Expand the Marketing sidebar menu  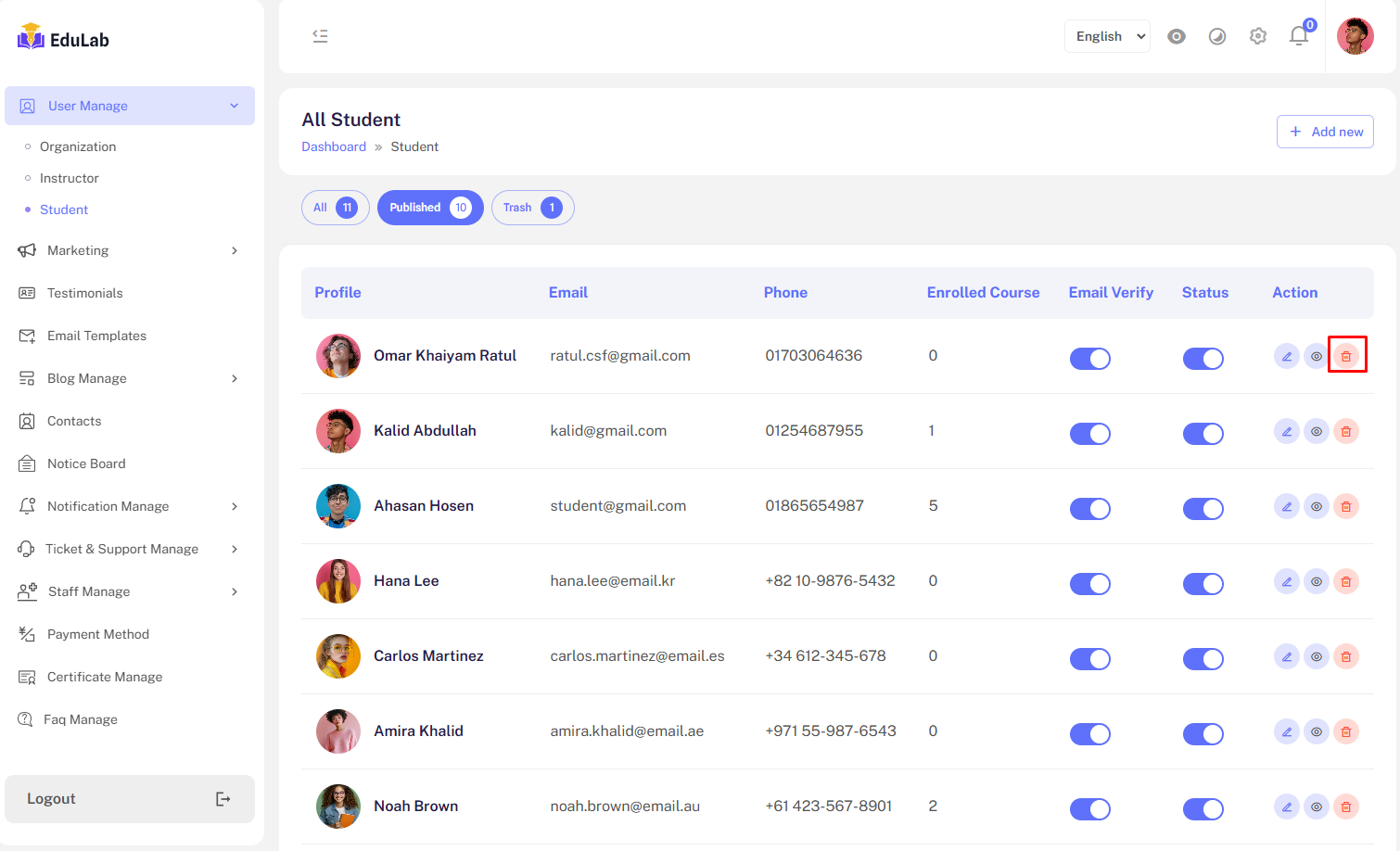129,250
